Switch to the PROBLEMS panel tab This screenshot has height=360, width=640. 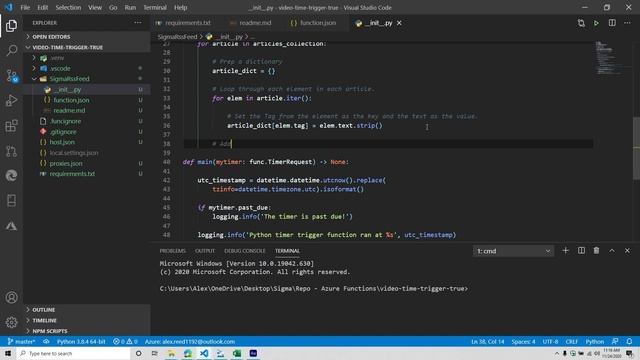tap(172, 251)
